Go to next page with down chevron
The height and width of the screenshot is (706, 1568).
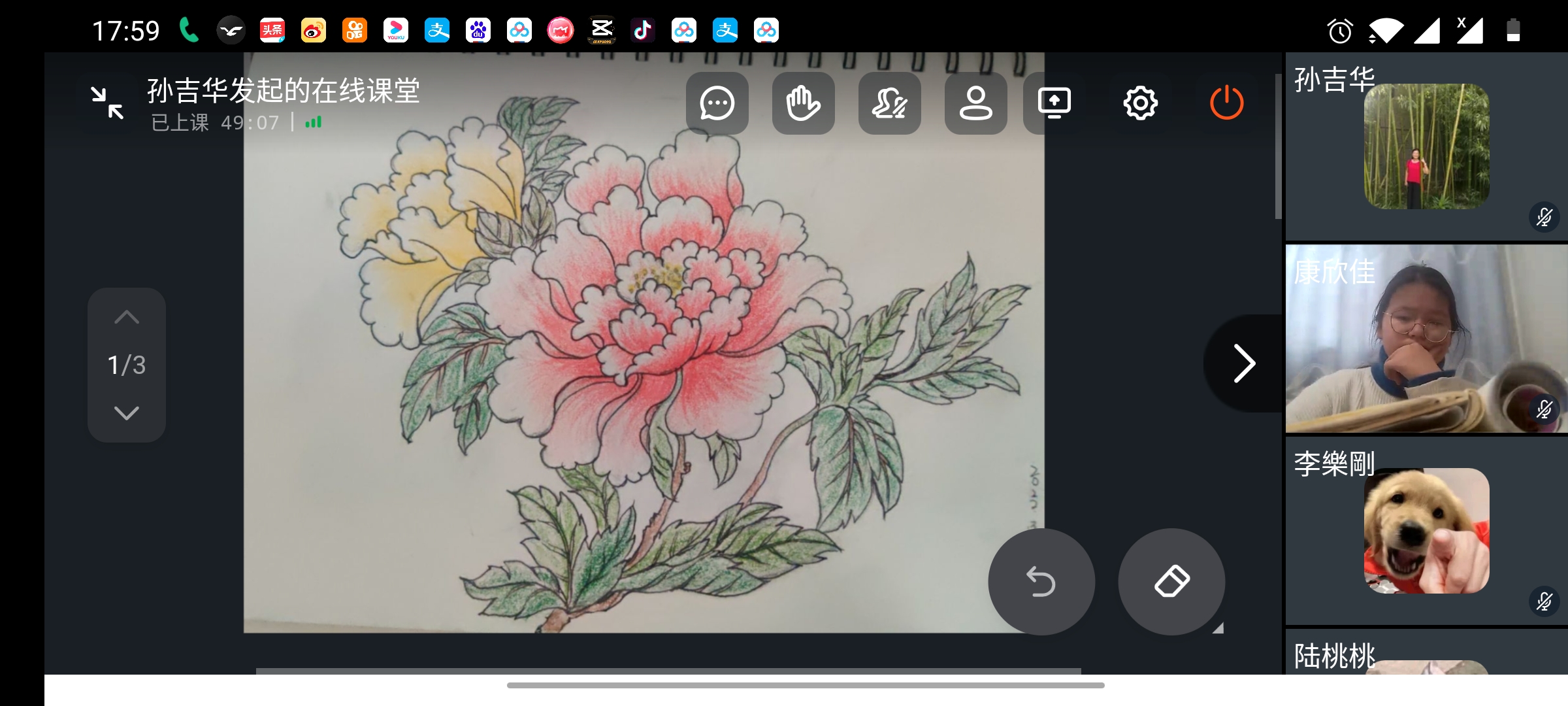127,413
